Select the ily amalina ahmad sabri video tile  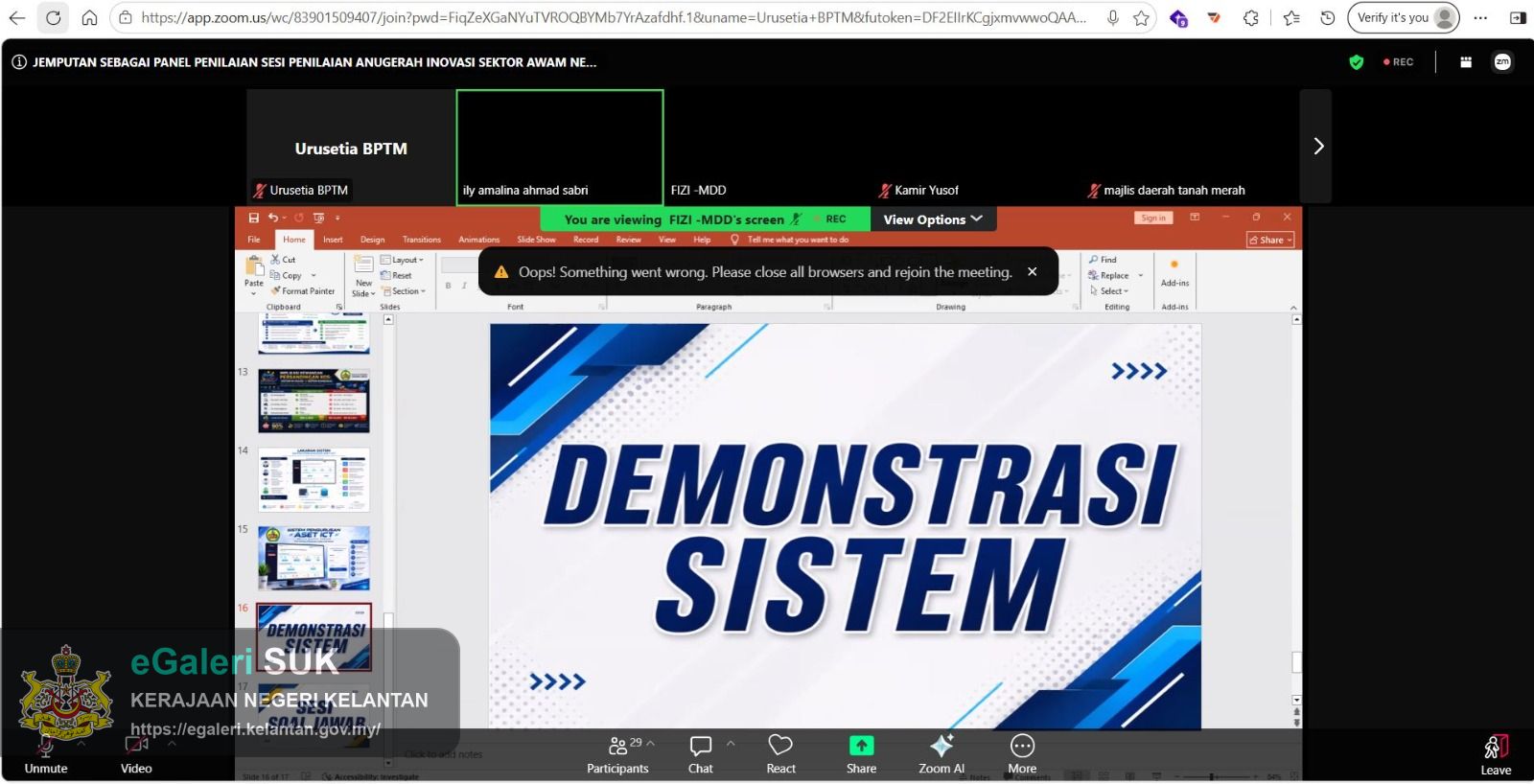[x=560, y=147]
